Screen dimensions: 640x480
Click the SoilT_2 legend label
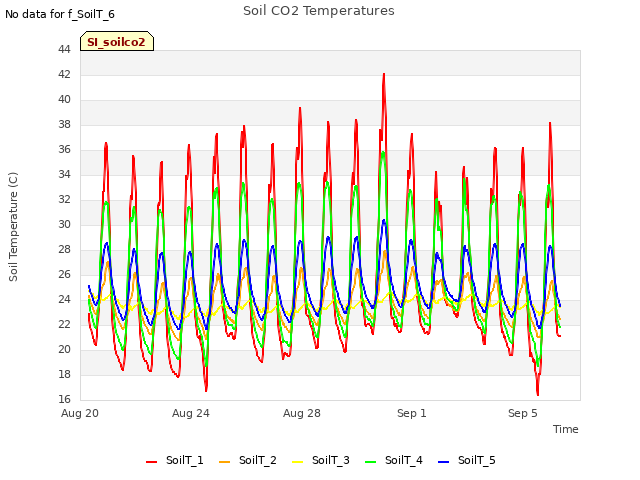click(258, 460)
